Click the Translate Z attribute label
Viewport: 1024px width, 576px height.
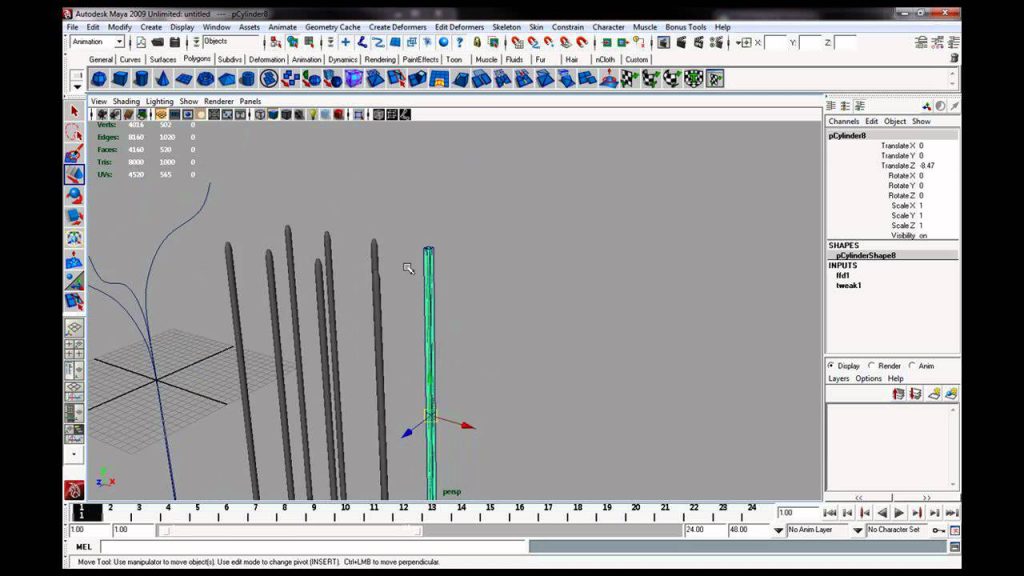897,166
